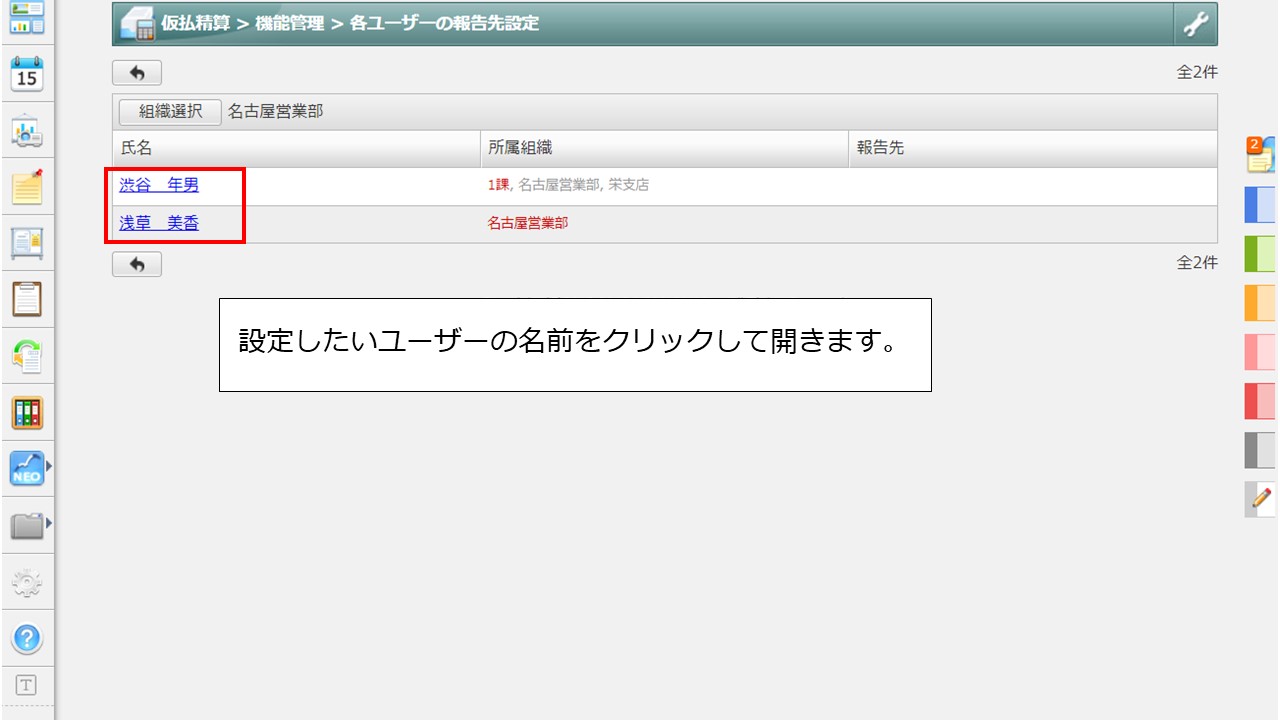Open the brown clipboard icon in the sidebar
1280x720 pixels.
point(27,299)
